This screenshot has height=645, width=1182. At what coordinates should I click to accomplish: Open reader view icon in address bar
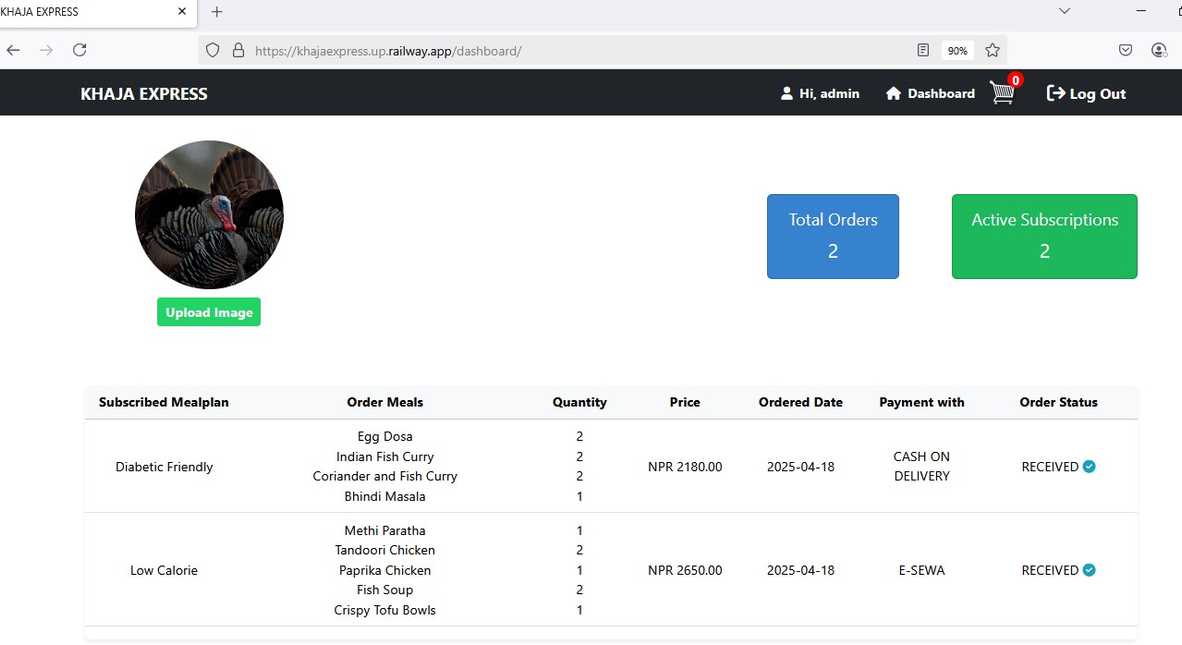pos(924,50)
